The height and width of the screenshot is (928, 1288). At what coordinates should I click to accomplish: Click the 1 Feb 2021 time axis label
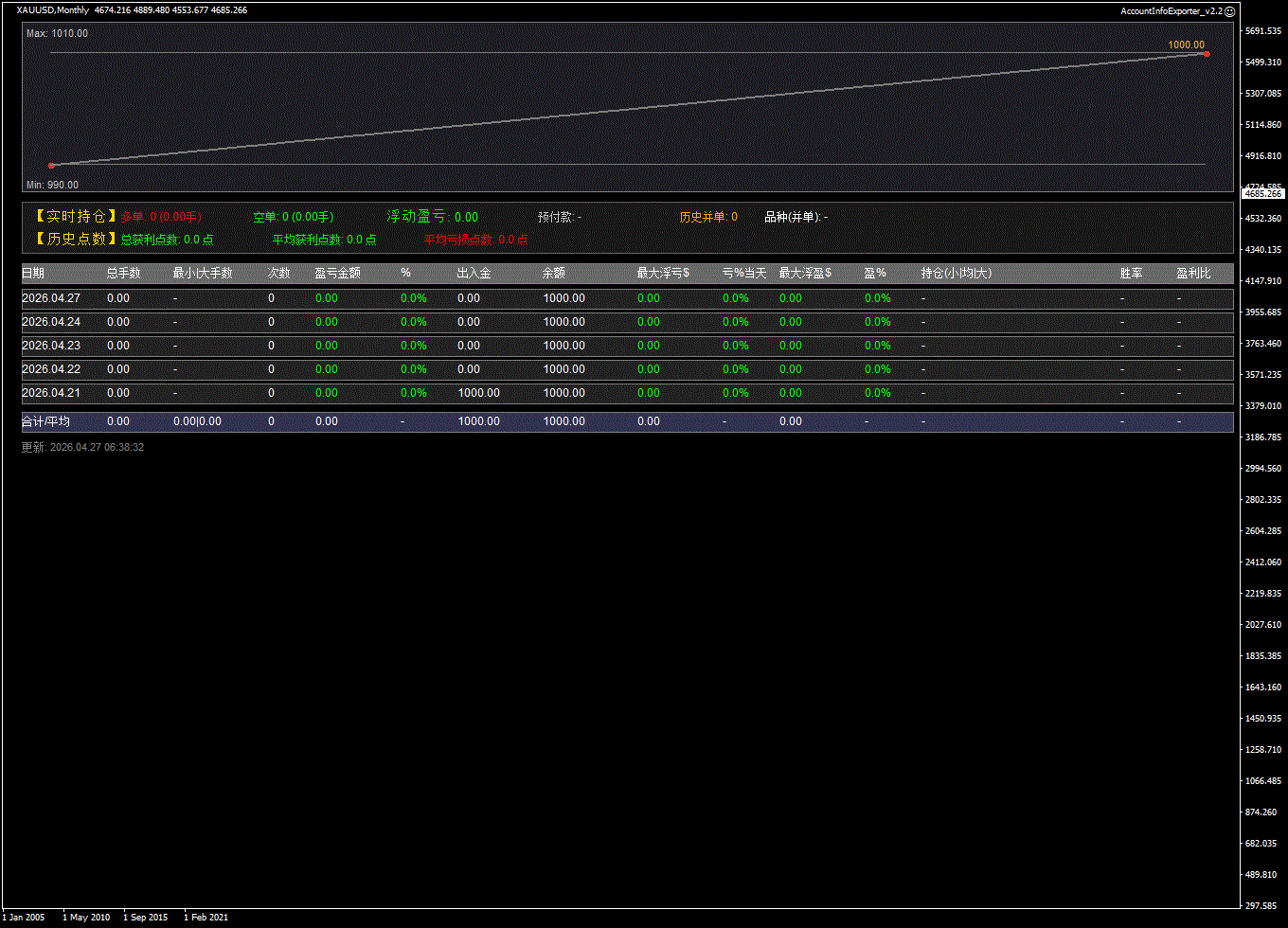[x=206, y=918]
